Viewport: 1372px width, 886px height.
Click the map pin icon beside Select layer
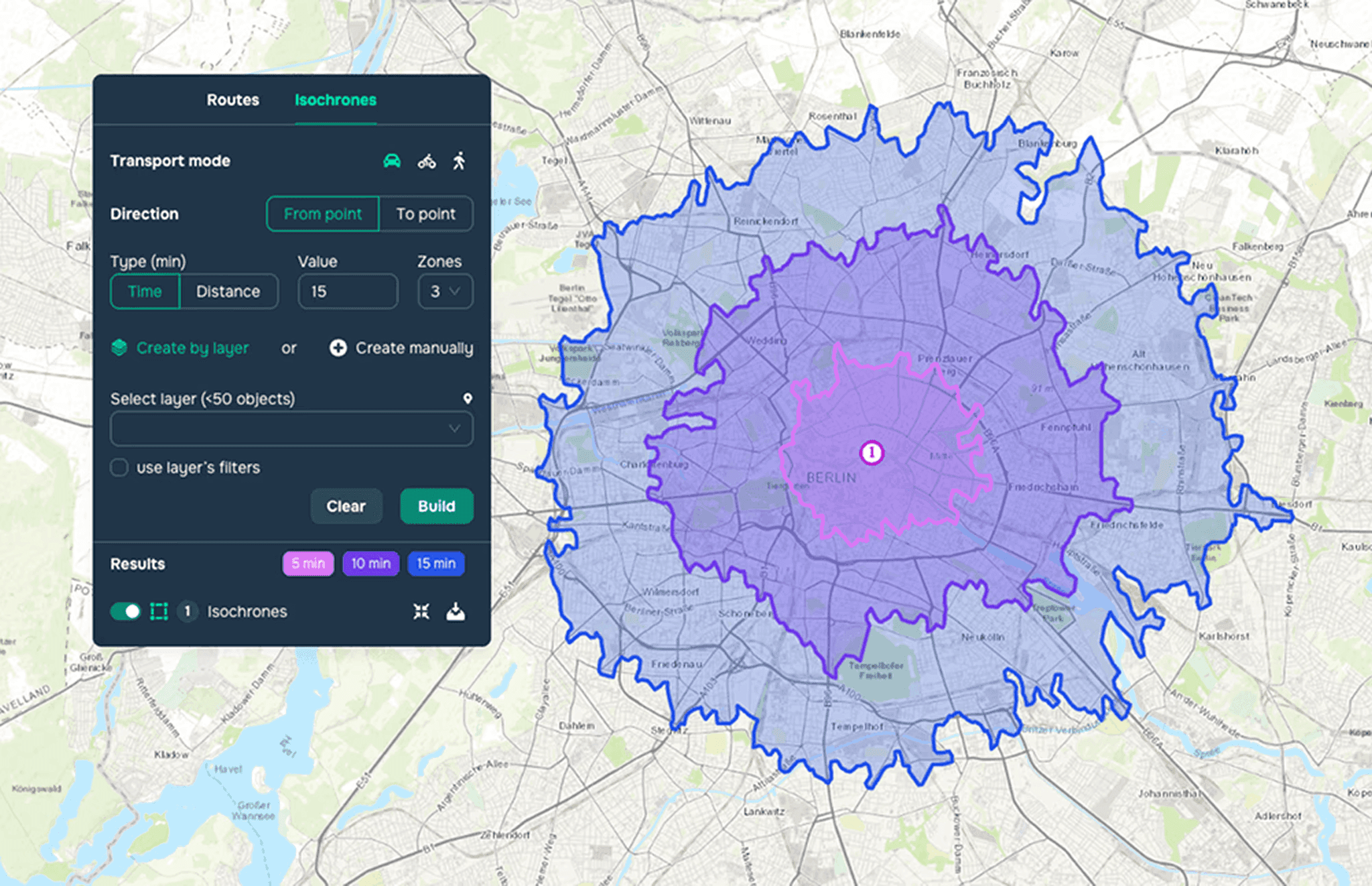(x=468, y=398)
